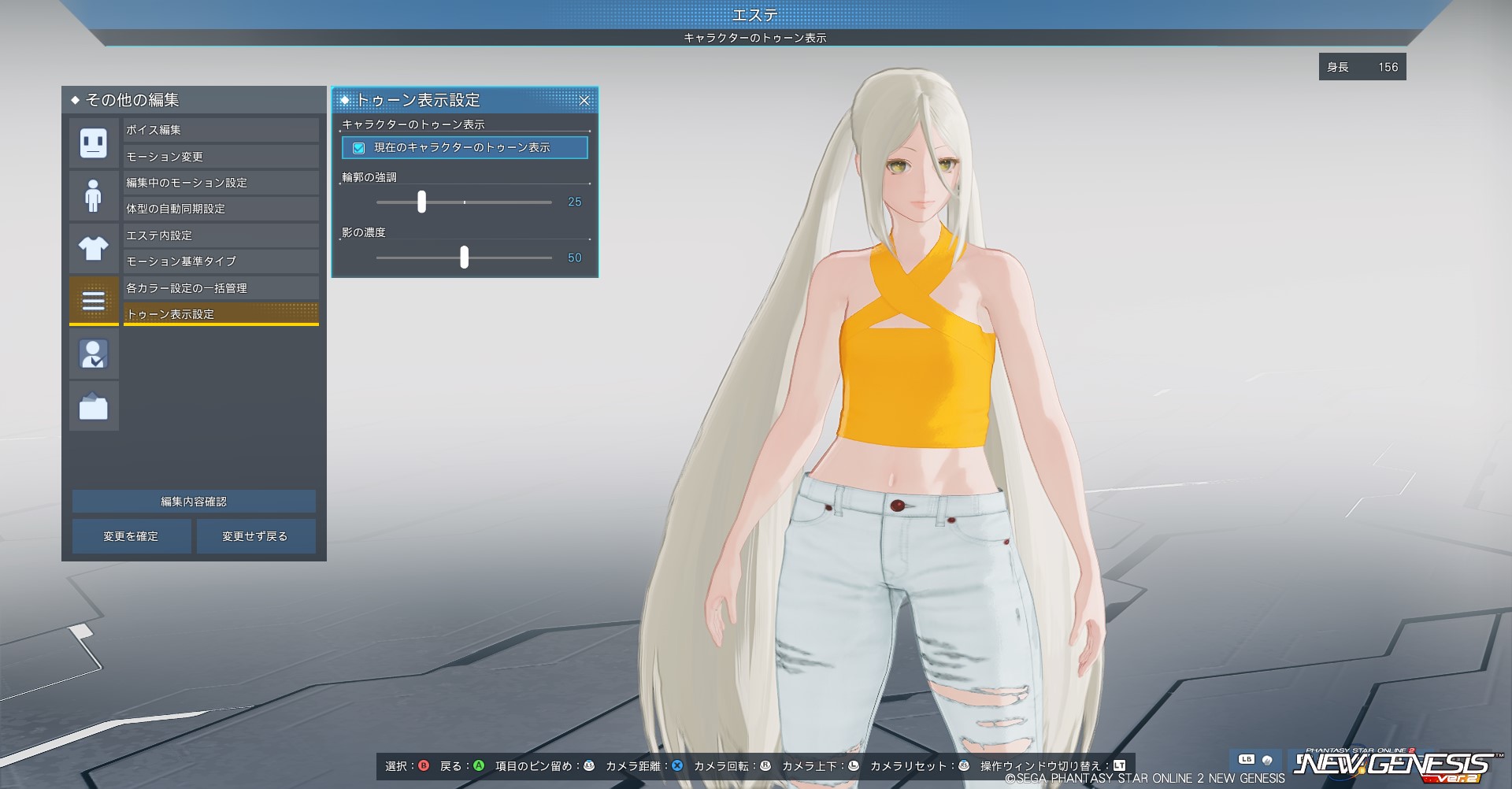Screen dimensions: 1512x789
Task: Click the 影の濃度 value 50
Action: (575, 257)
